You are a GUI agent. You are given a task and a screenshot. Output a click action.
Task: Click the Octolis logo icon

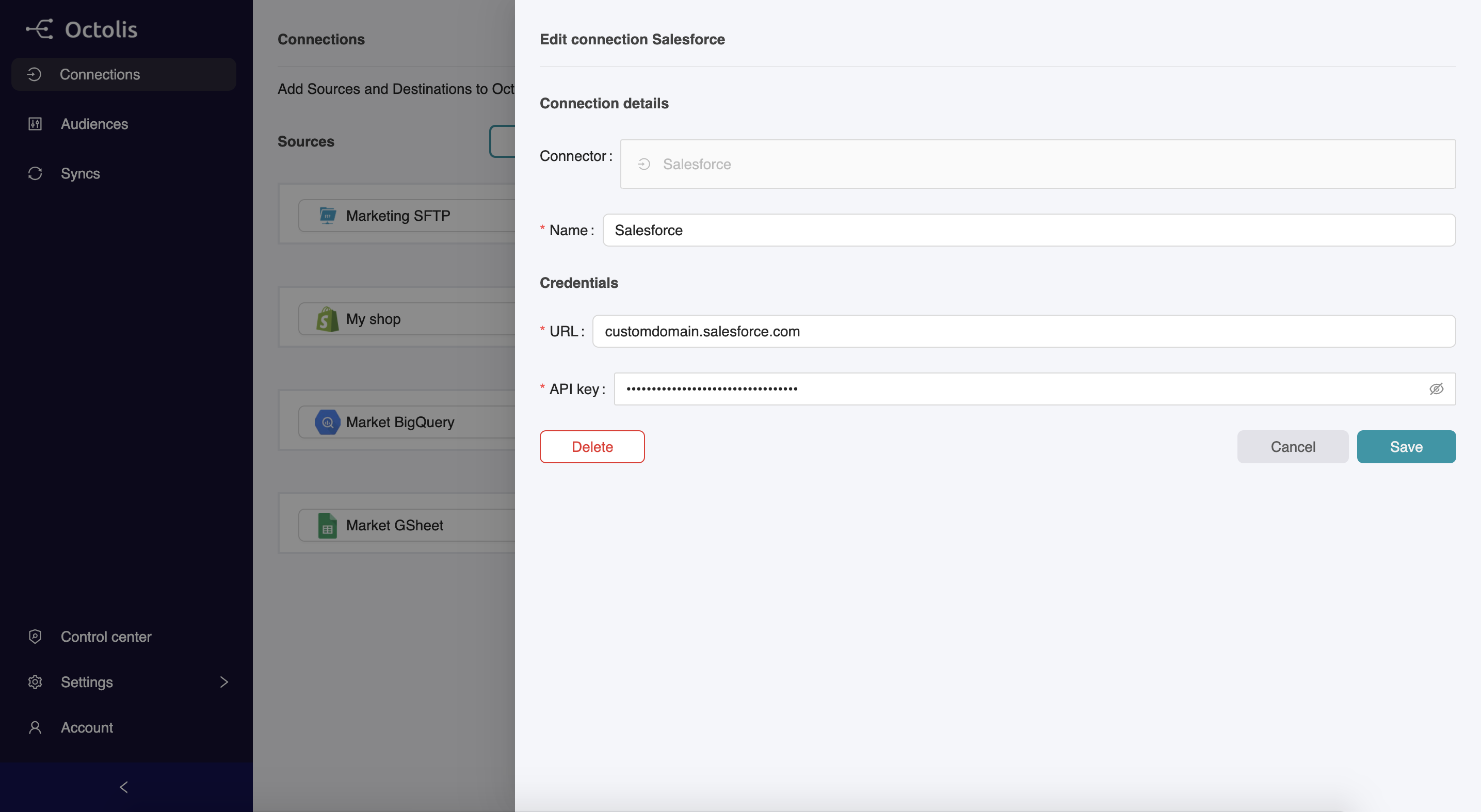click(x=40, y=29)
